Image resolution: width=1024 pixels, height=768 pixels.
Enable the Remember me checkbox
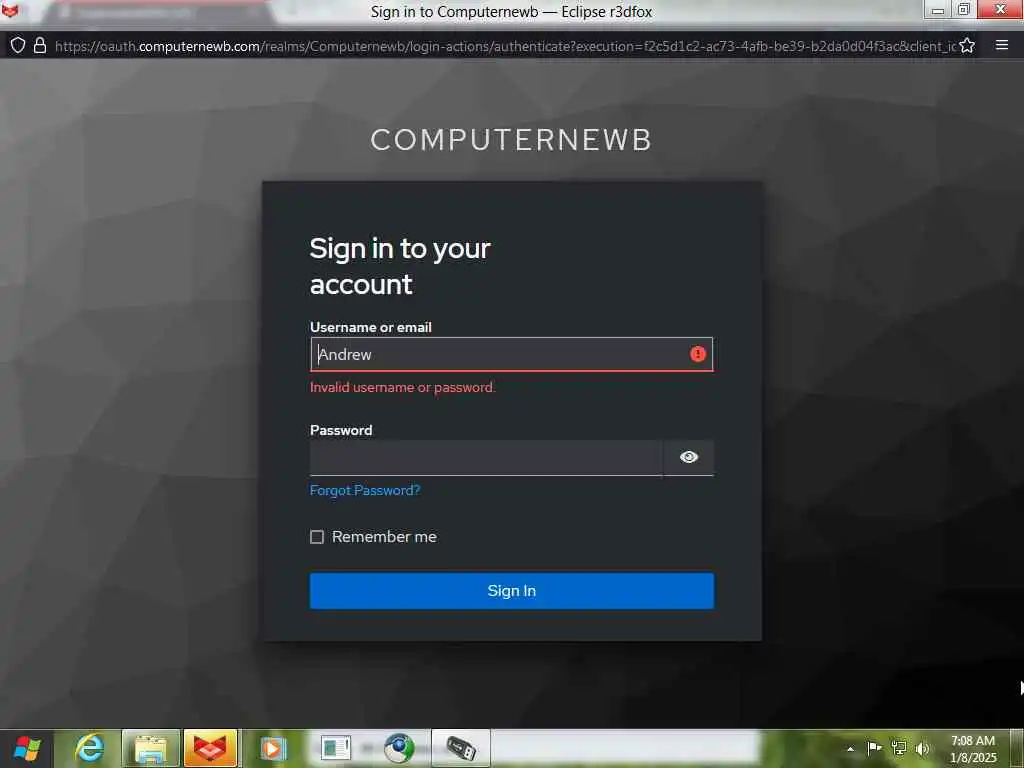tap(317, 537)
